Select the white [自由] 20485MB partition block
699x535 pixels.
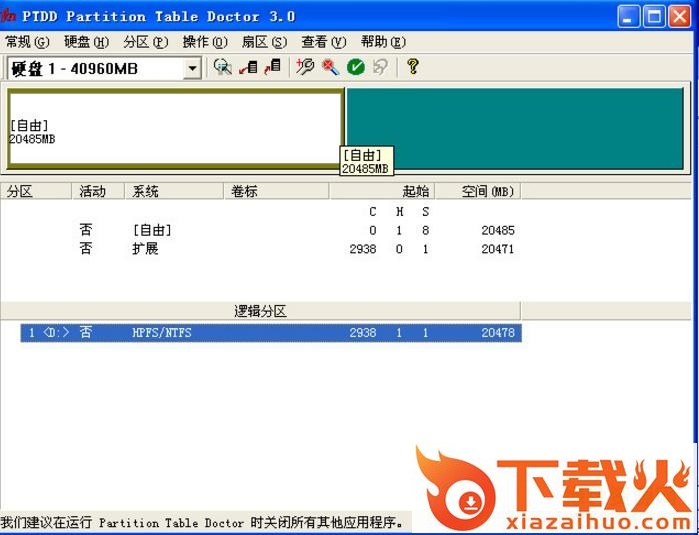coord(175,129)
